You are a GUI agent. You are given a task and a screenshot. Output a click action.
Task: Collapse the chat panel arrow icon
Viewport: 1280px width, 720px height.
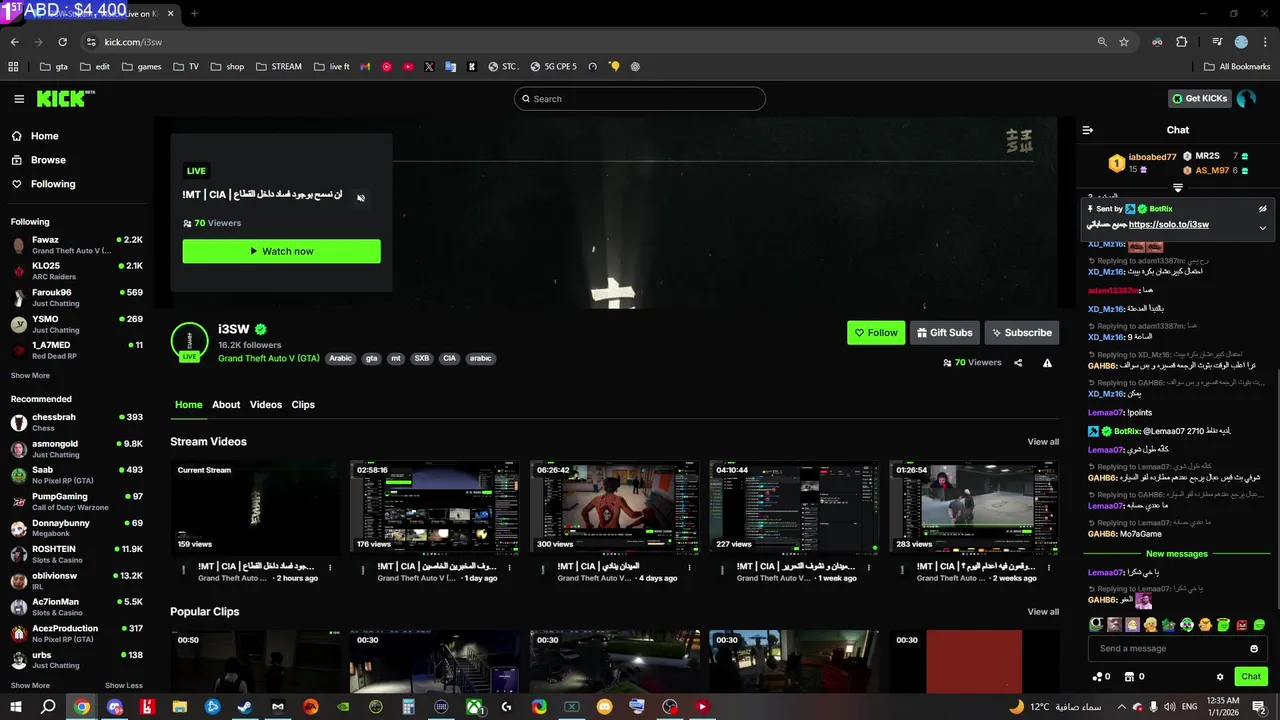[1088, 130]
